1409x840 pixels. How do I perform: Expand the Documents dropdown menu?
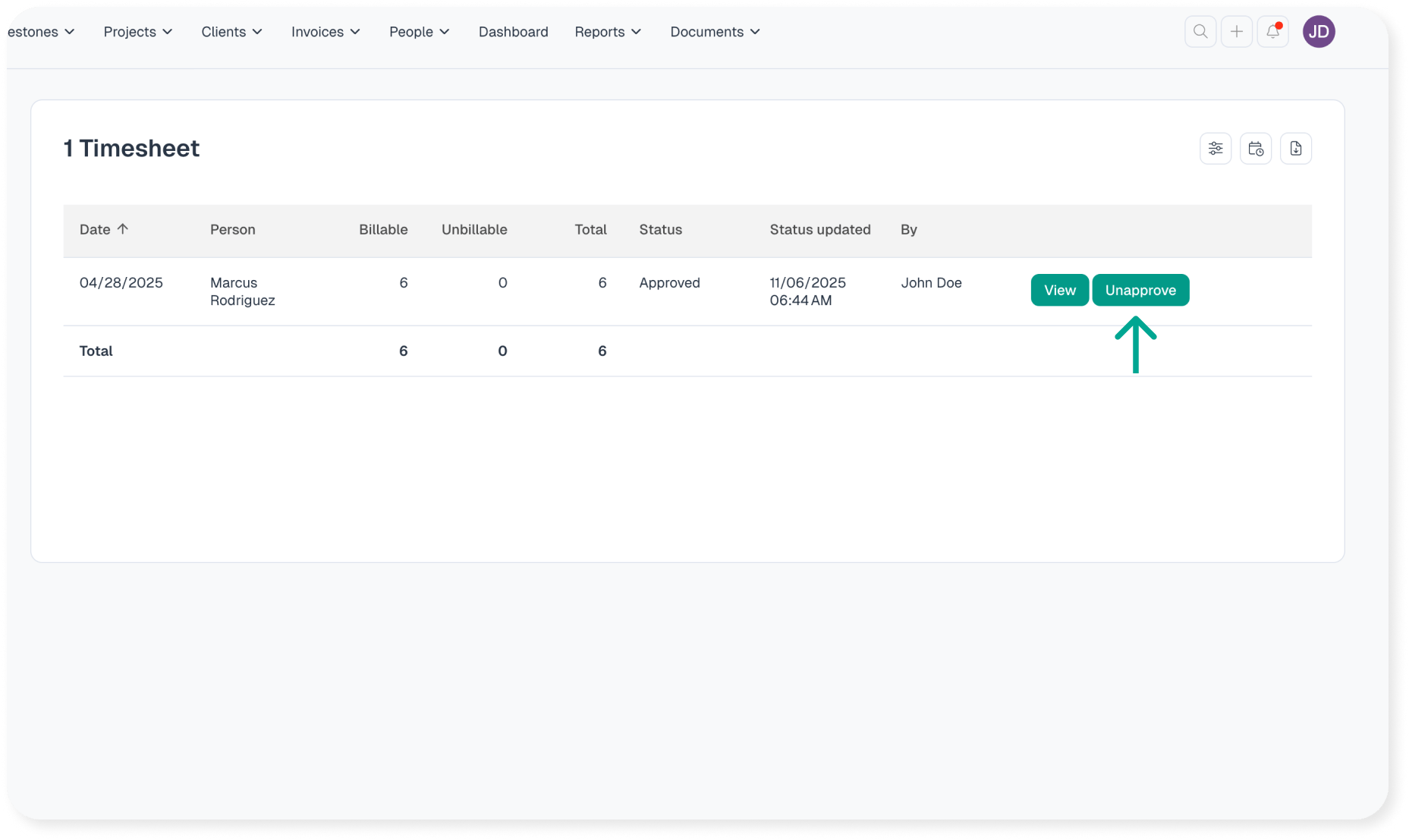tap(715, 32)
